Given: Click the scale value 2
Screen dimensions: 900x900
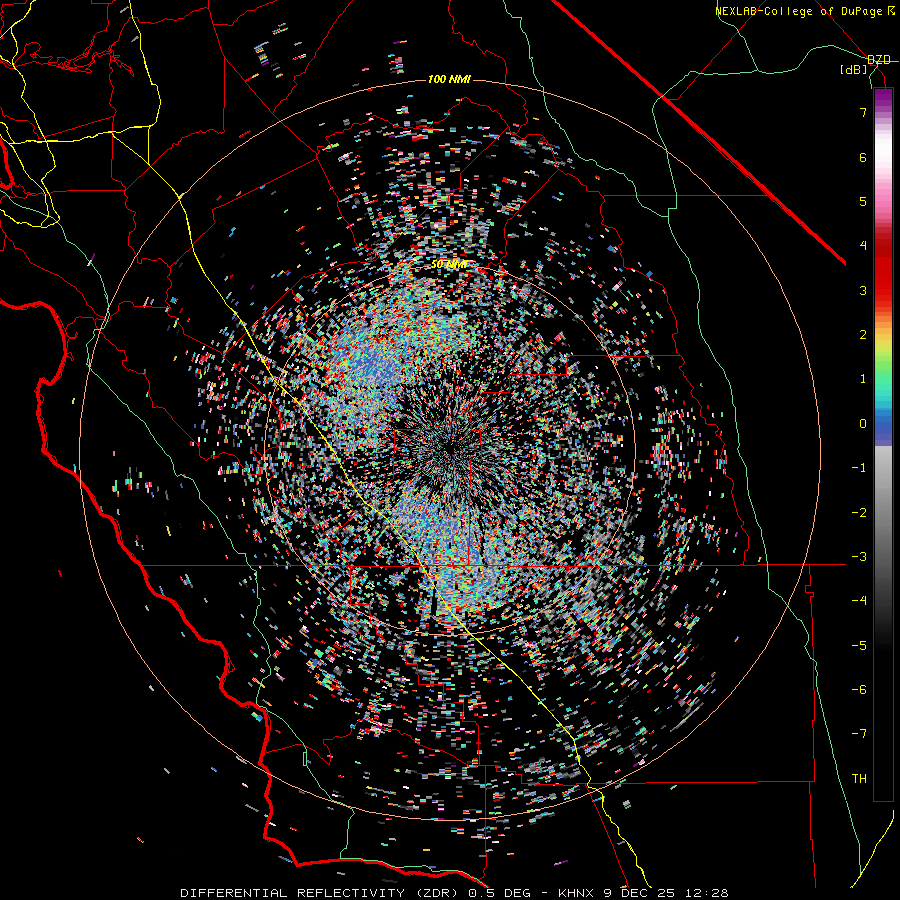Looking at the screenshot, I should (863, 335).
